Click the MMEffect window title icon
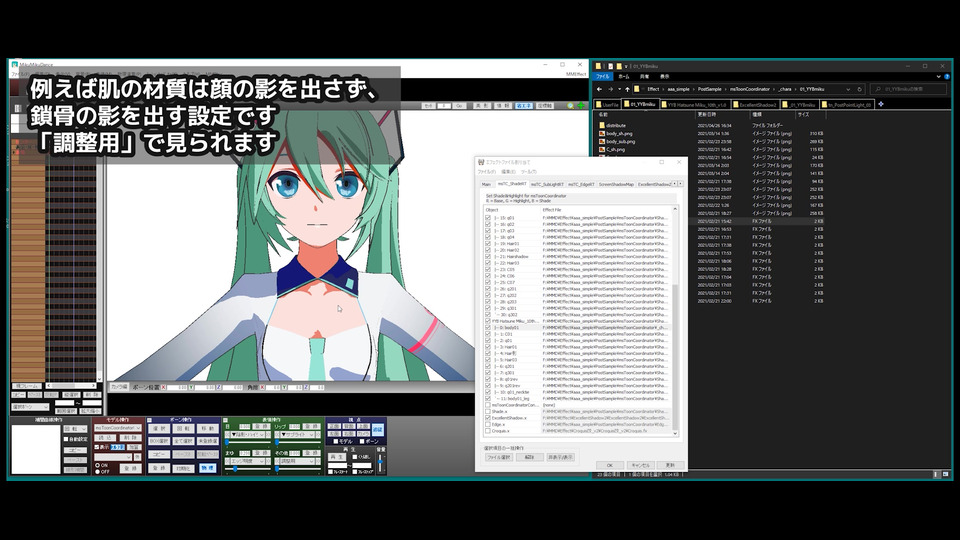The image size is (960, 540). click(481, 162)
